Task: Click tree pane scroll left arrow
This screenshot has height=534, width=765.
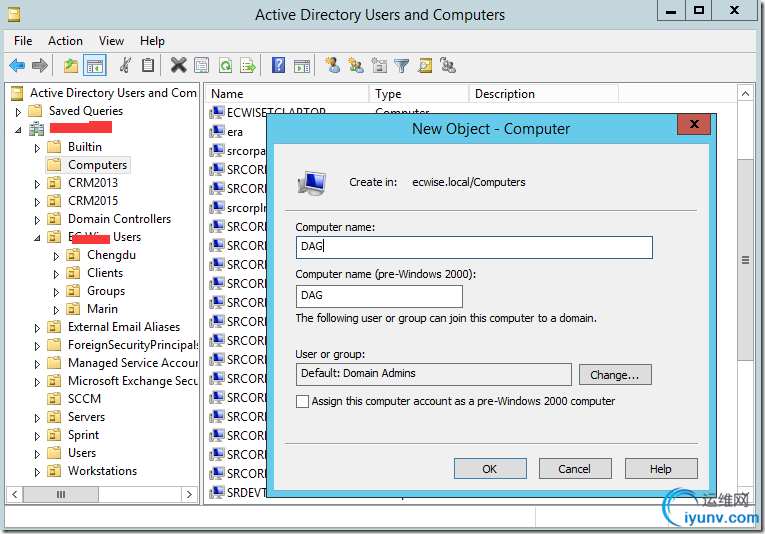Action: (15, 494)
